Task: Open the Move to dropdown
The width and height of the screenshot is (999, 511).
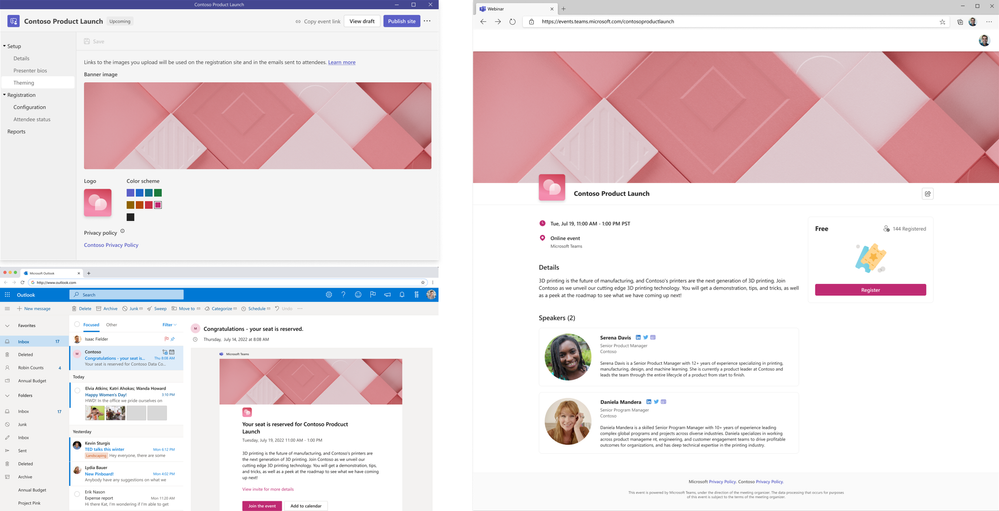Action: coord(186,308)
